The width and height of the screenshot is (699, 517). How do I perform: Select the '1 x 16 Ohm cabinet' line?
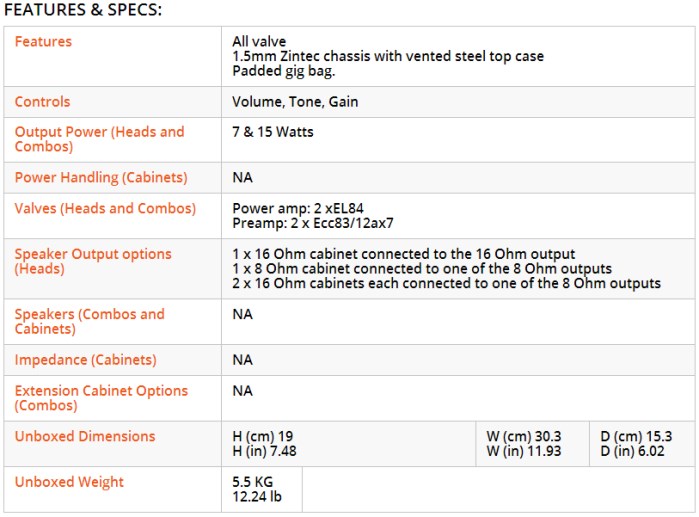[x=404, y=254]
